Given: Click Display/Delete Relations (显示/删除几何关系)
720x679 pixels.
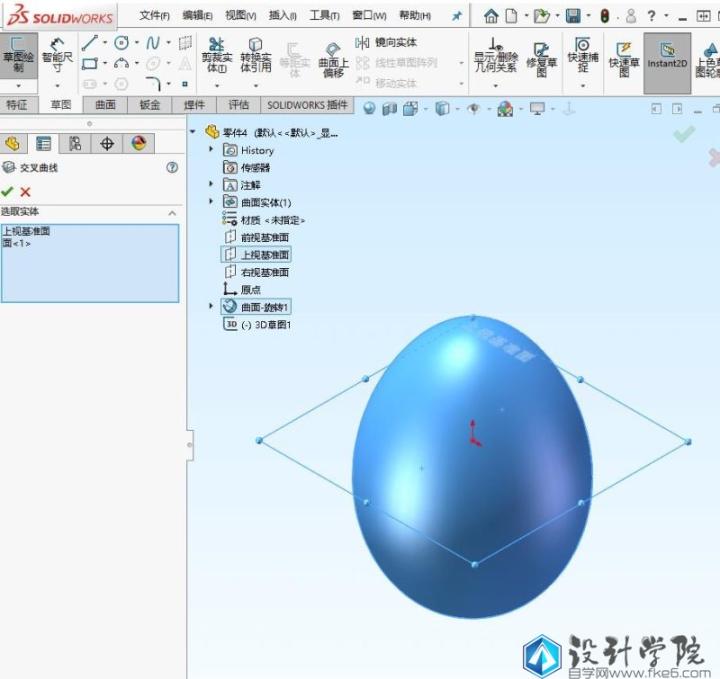Looking at the screenshot, I should point(496,56).
